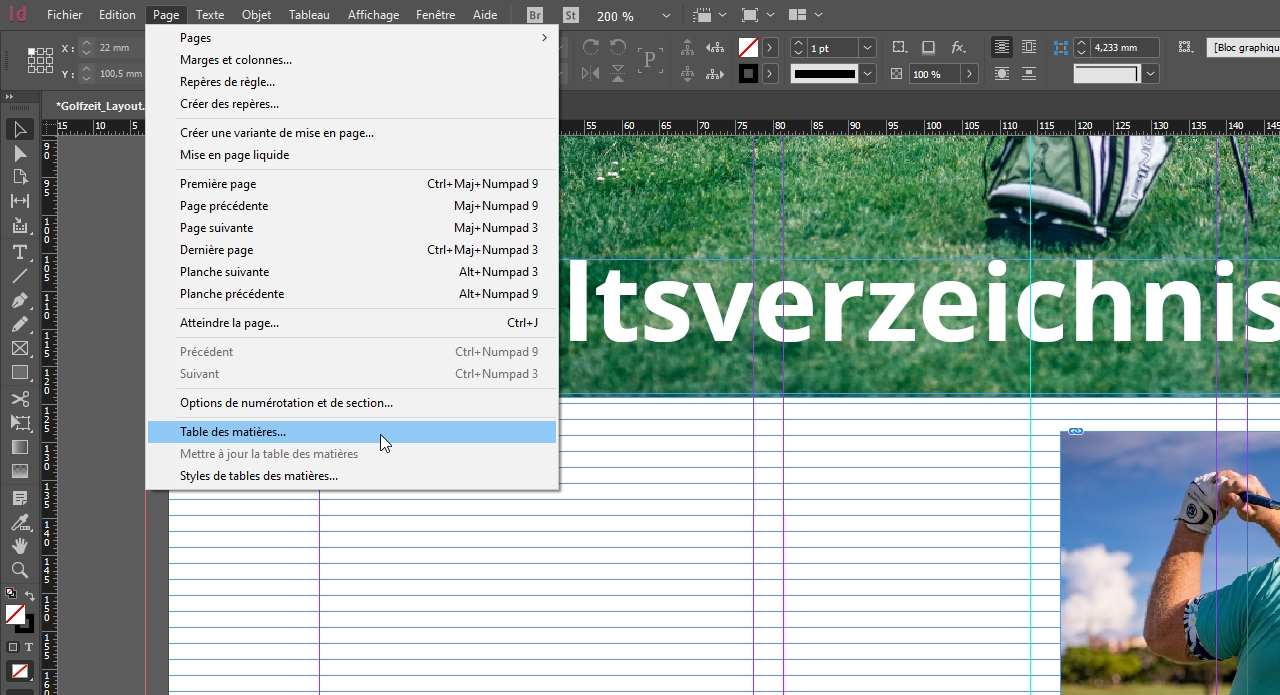
Task: Click the reference point locator grid
Action: [40, 60]
